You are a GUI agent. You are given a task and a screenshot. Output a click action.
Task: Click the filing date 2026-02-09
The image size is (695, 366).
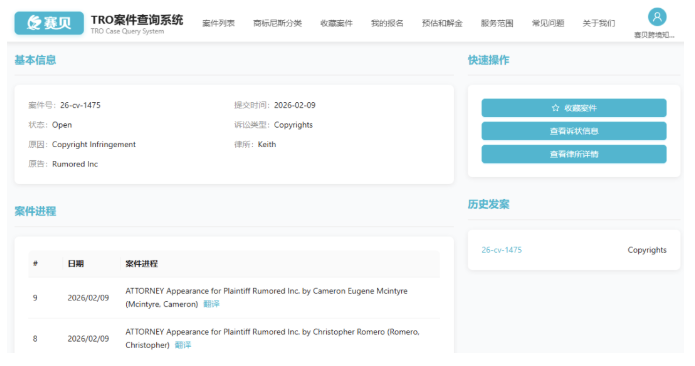click(294, 105)
